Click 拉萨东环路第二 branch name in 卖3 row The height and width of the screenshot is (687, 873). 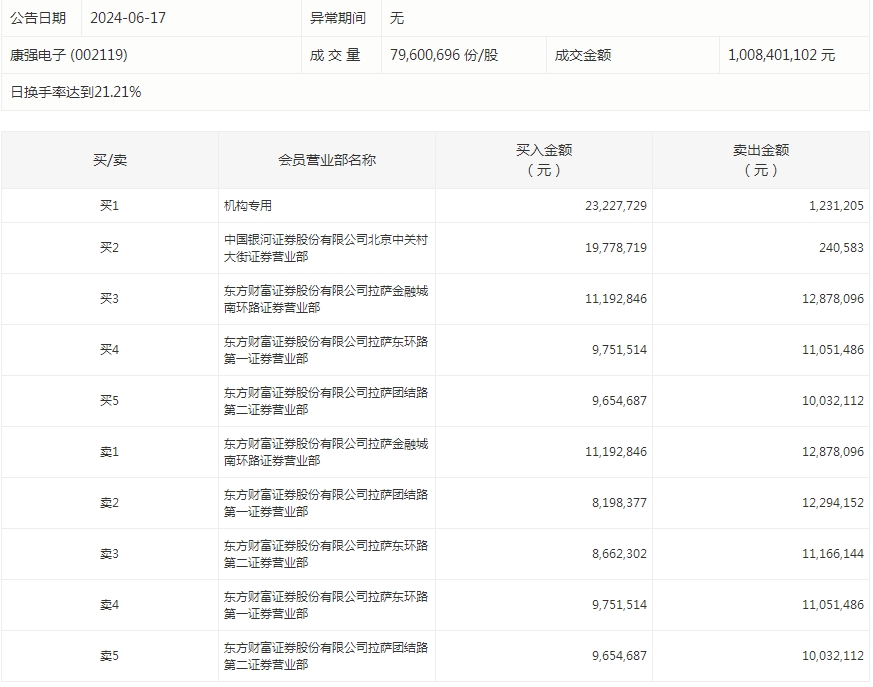(x=326, y=554)
